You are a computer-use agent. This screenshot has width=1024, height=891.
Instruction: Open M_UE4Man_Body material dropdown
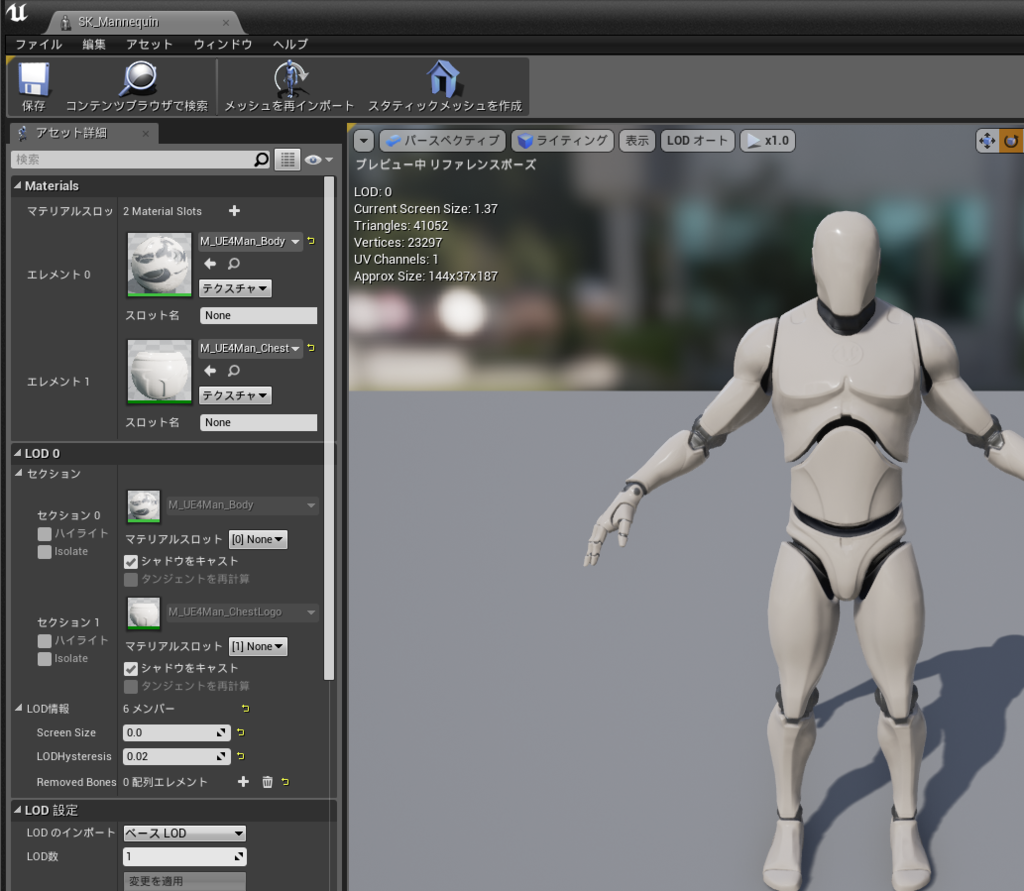(250, 241)
